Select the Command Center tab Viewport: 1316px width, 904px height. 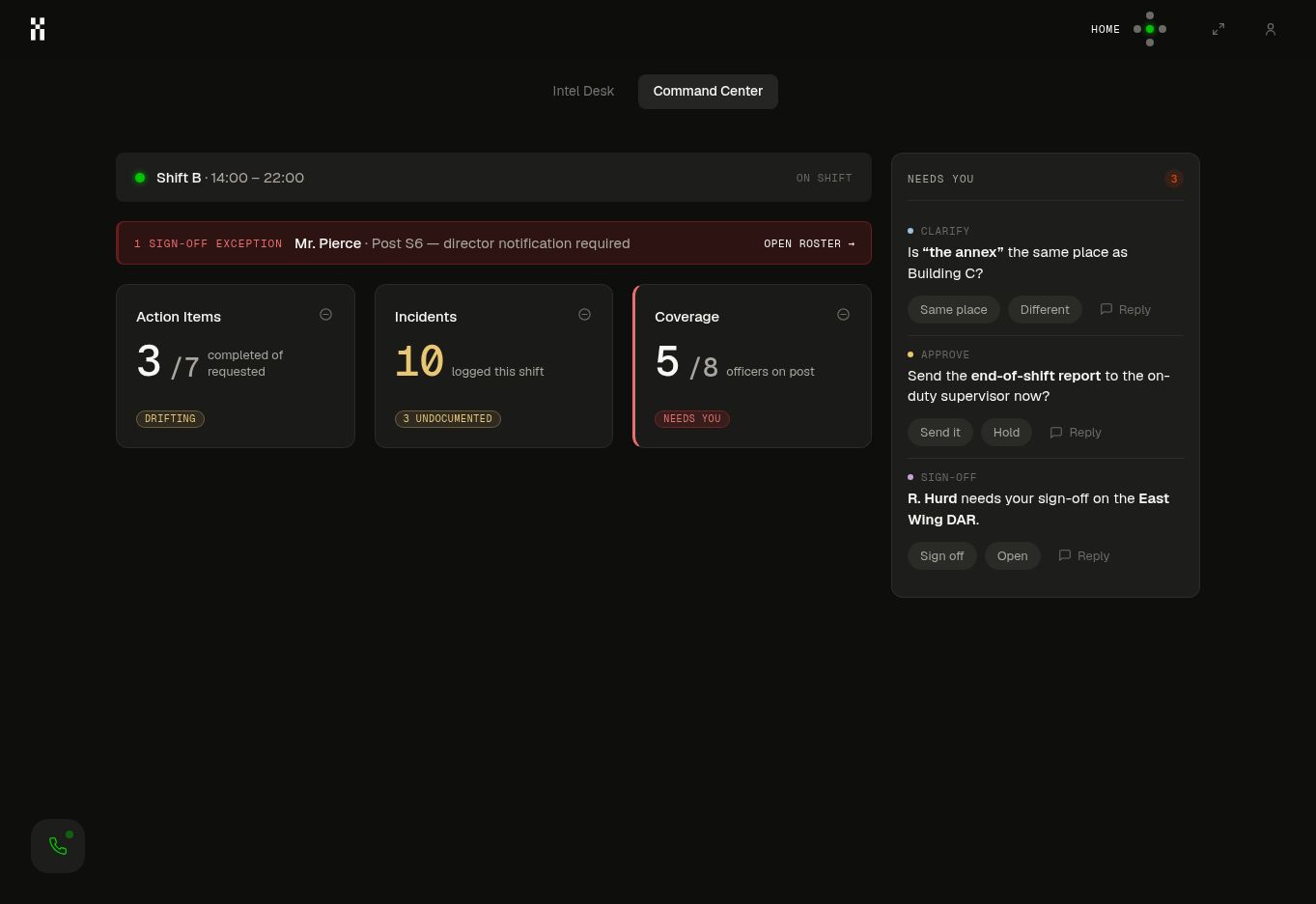coord(708,91)
